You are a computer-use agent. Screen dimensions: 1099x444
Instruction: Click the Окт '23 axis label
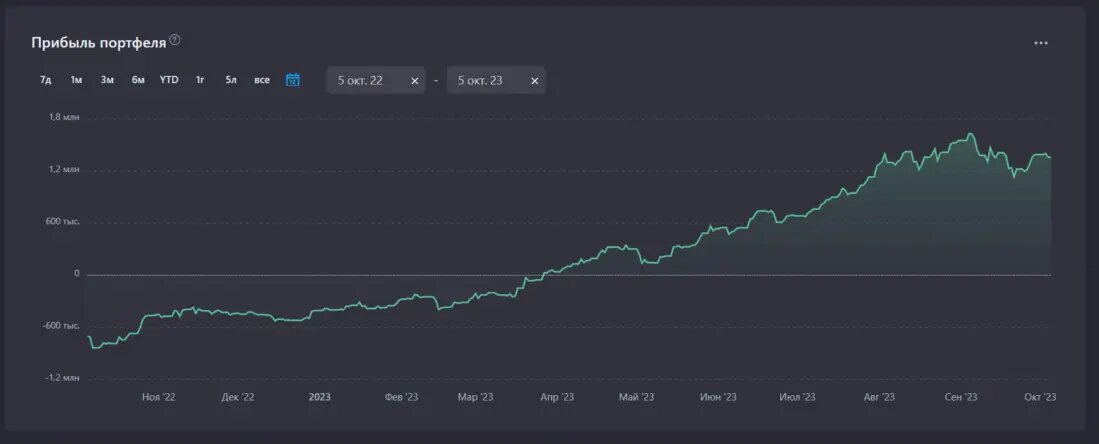(1039, 397)
